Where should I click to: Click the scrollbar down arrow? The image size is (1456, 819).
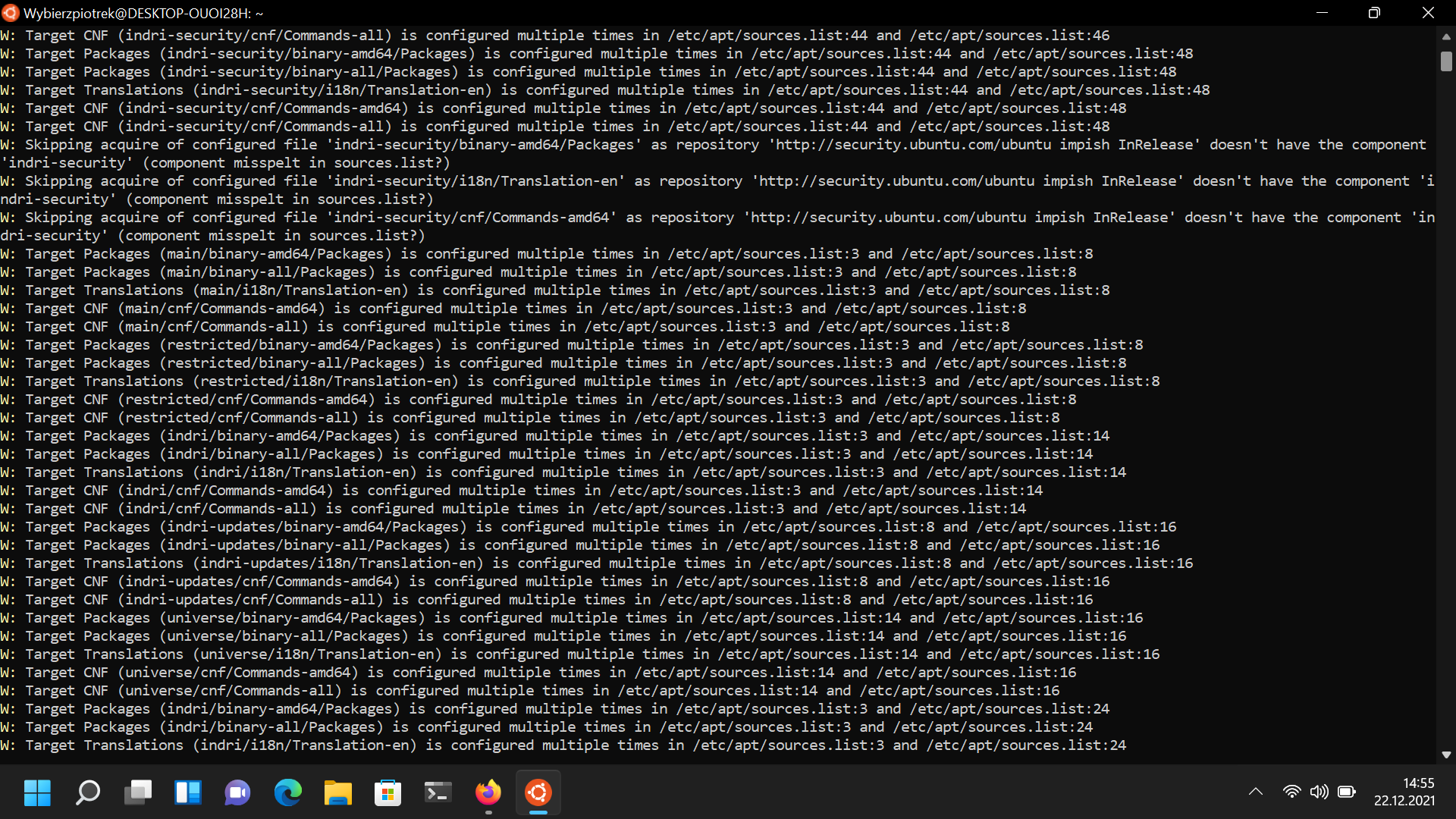1447,755
